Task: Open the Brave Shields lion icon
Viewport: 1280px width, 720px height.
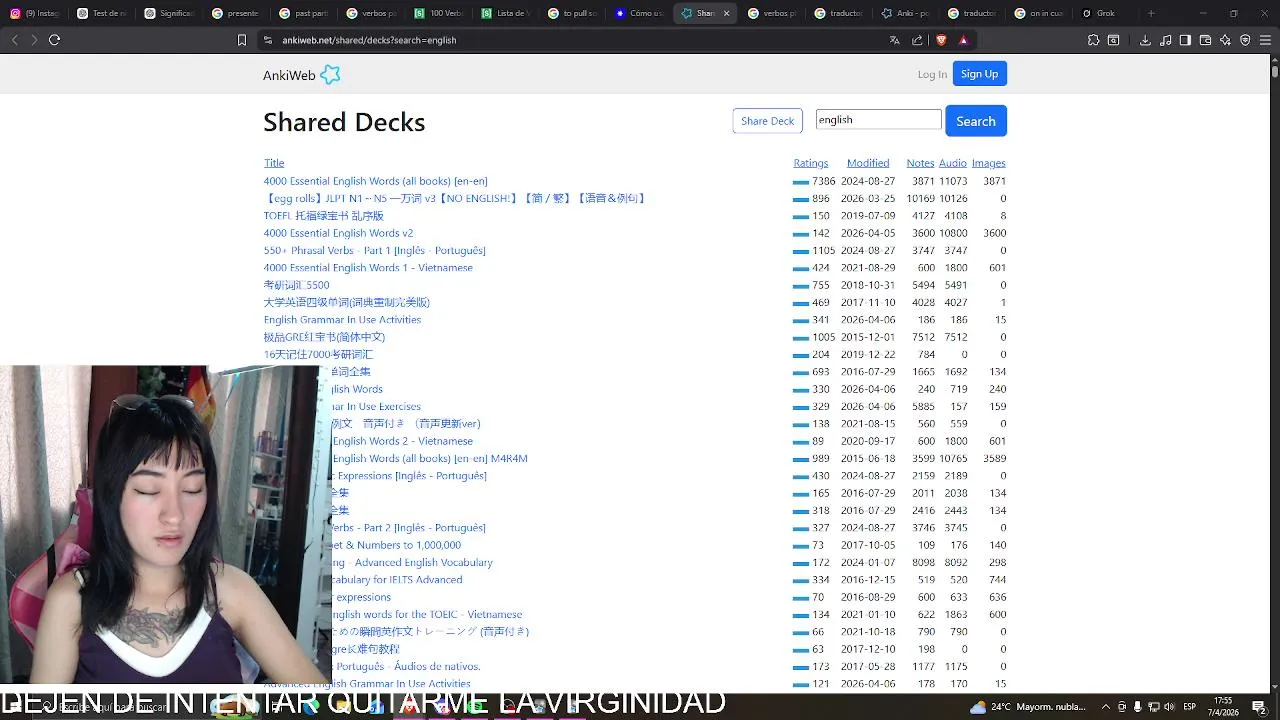Action: pyautogui.click(x=941, y=40)
